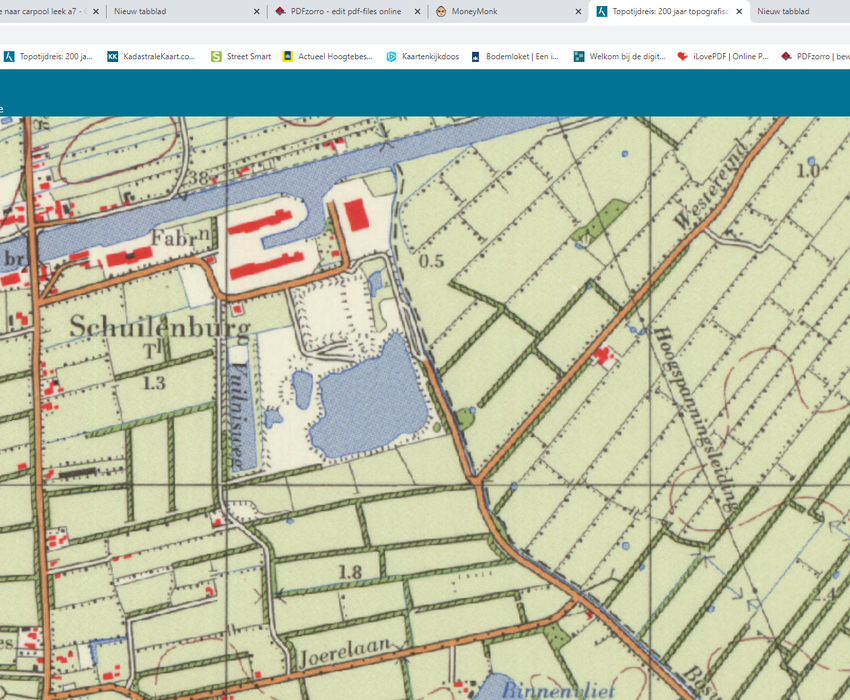Click the Bodemloket bookmark icon
The image size is (850, 700).
(475, 56)
